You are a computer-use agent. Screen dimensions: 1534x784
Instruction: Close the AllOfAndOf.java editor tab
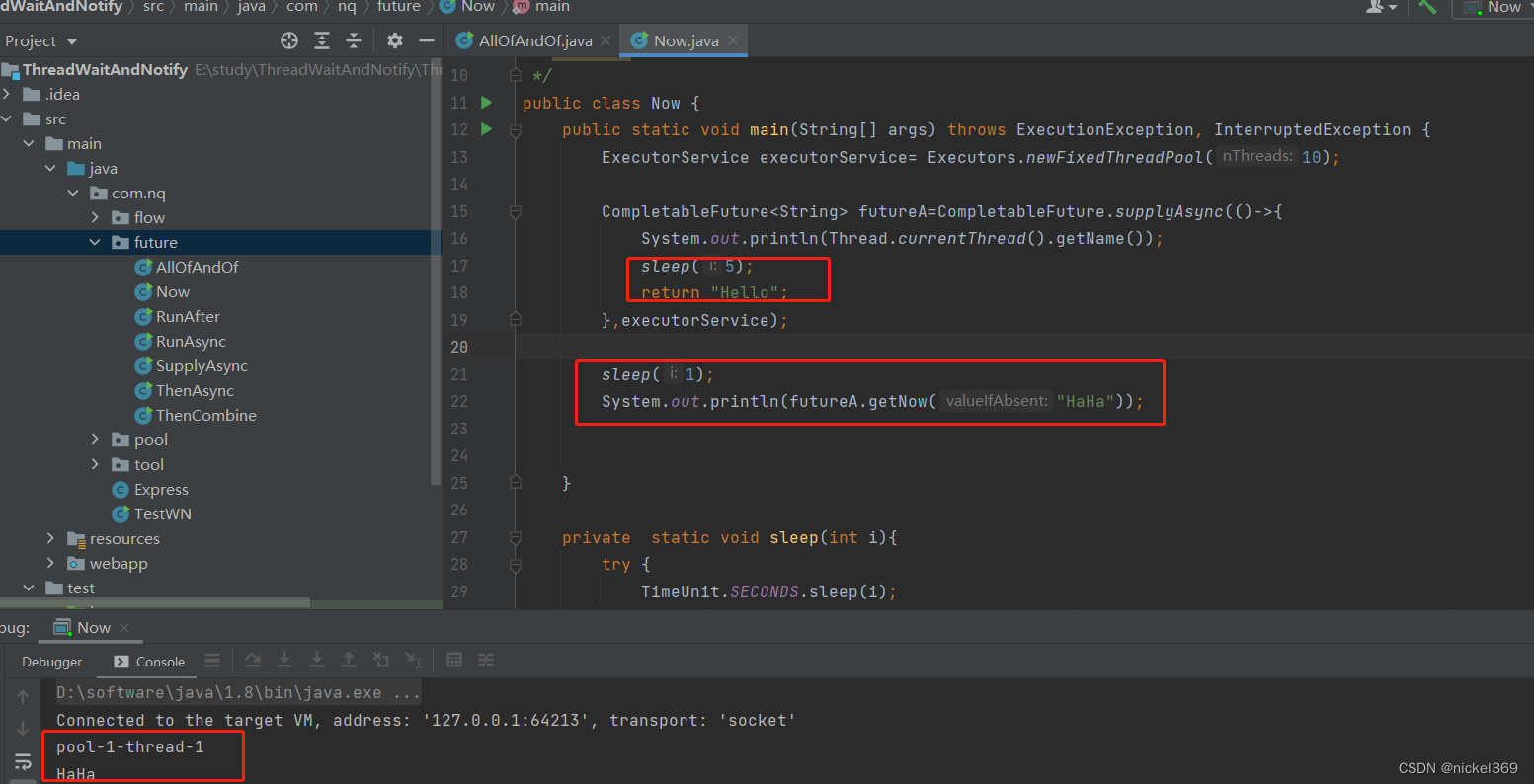(x=606, y=40)
